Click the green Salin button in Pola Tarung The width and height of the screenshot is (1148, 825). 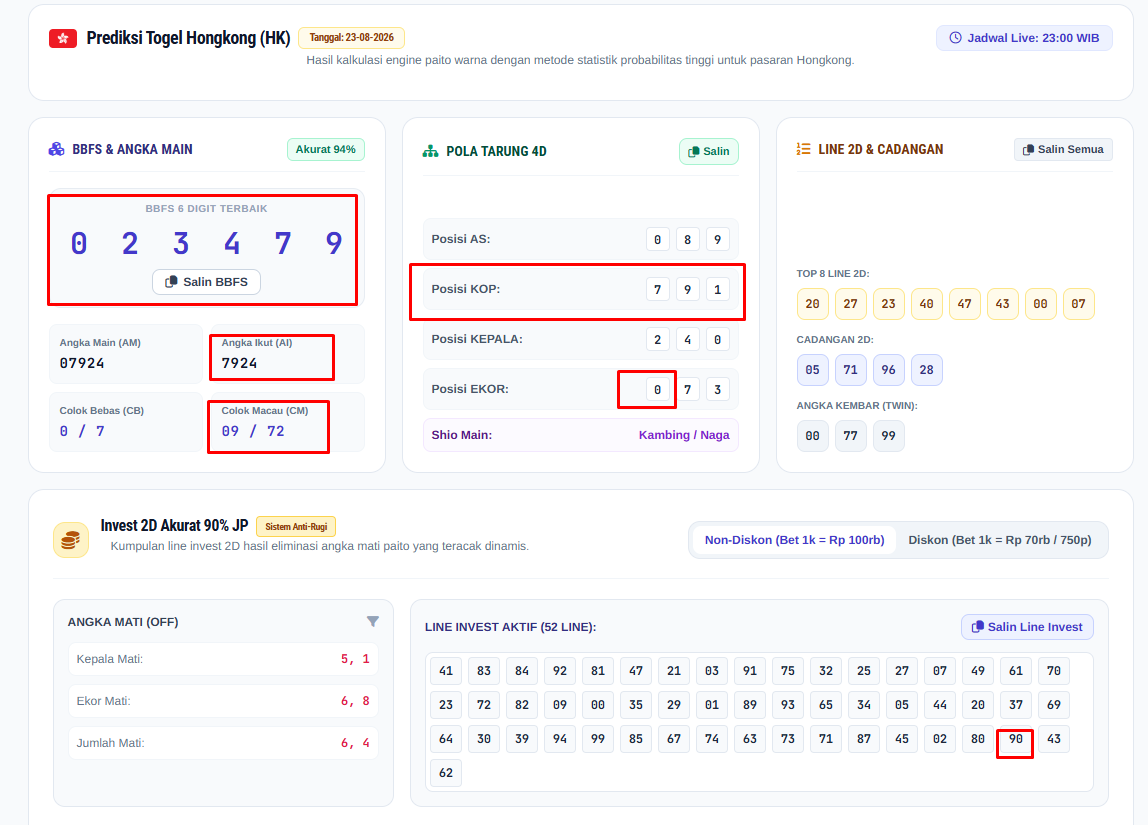(709, 152)
